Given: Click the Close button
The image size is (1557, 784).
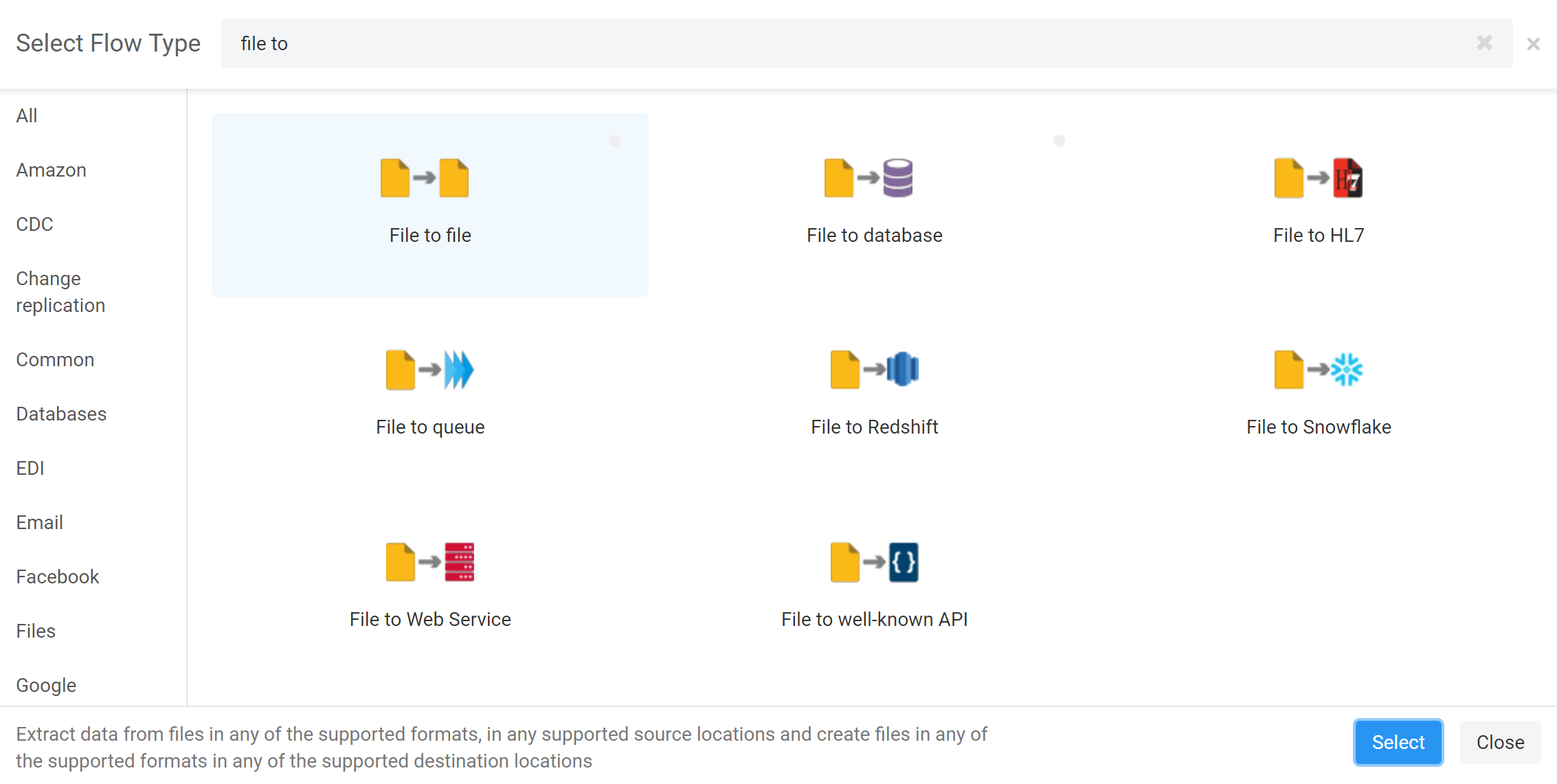Looking at the screenshot, I should [x=1500, y=742].
